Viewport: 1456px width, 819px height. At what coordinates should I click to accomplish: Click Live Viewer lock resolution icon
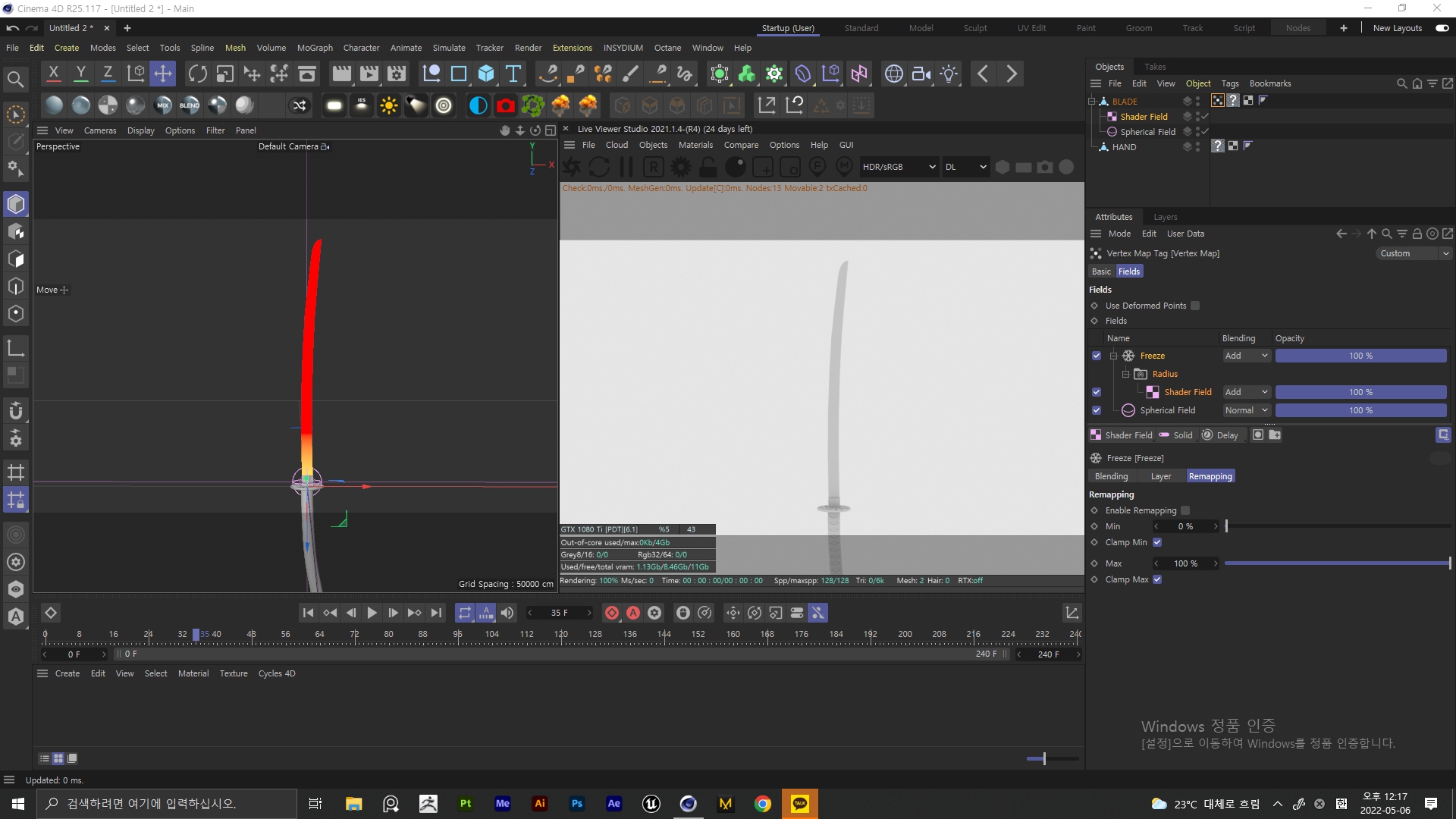click(x=708, y=167)
